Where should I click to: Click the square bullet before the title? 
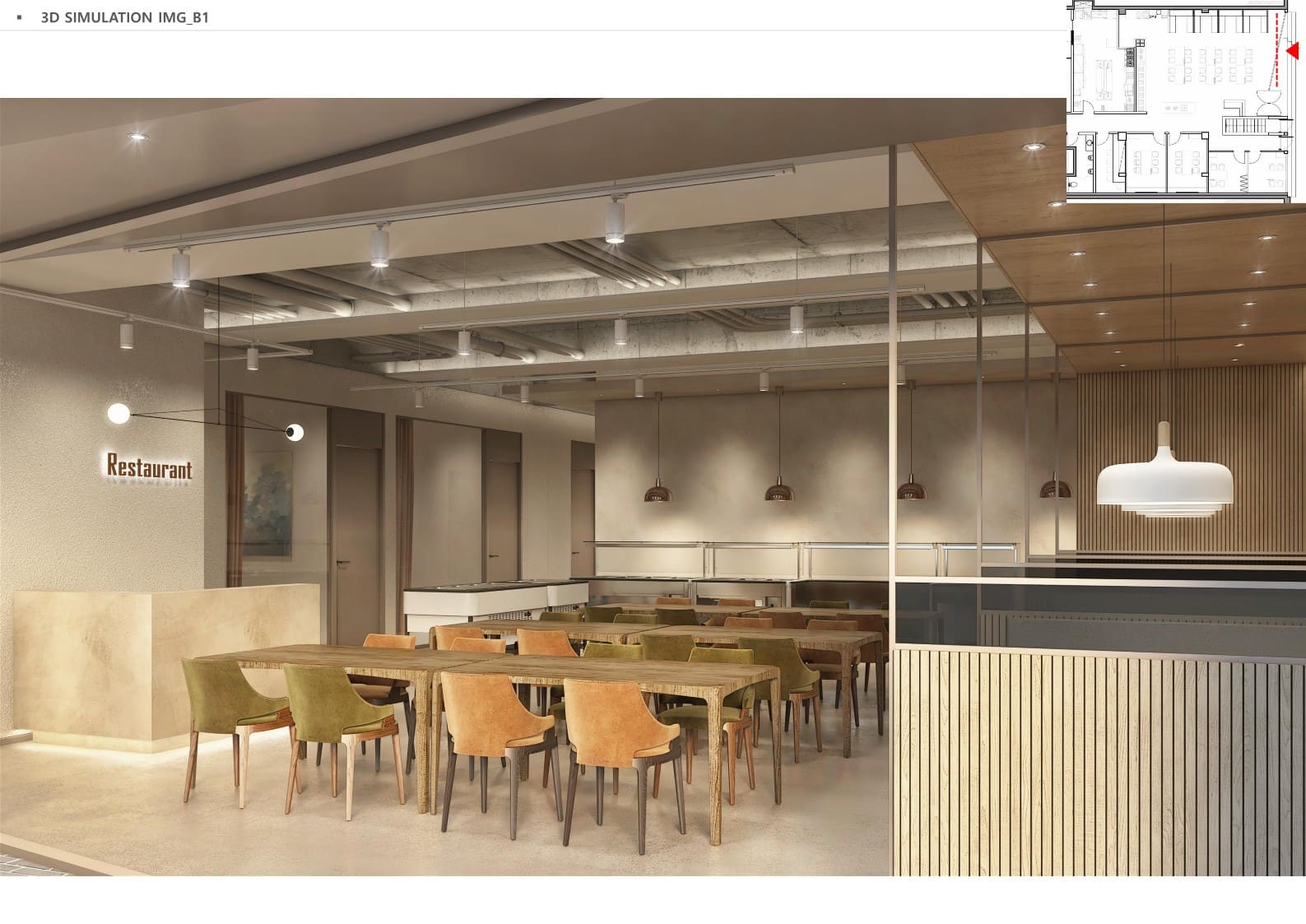20,17
